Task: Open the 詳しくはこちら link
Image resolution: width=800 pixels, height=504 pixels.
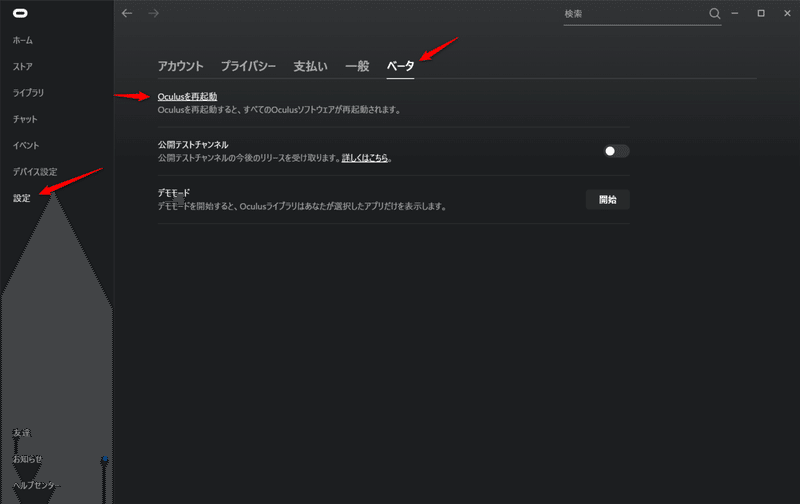Action: point(365,158)
